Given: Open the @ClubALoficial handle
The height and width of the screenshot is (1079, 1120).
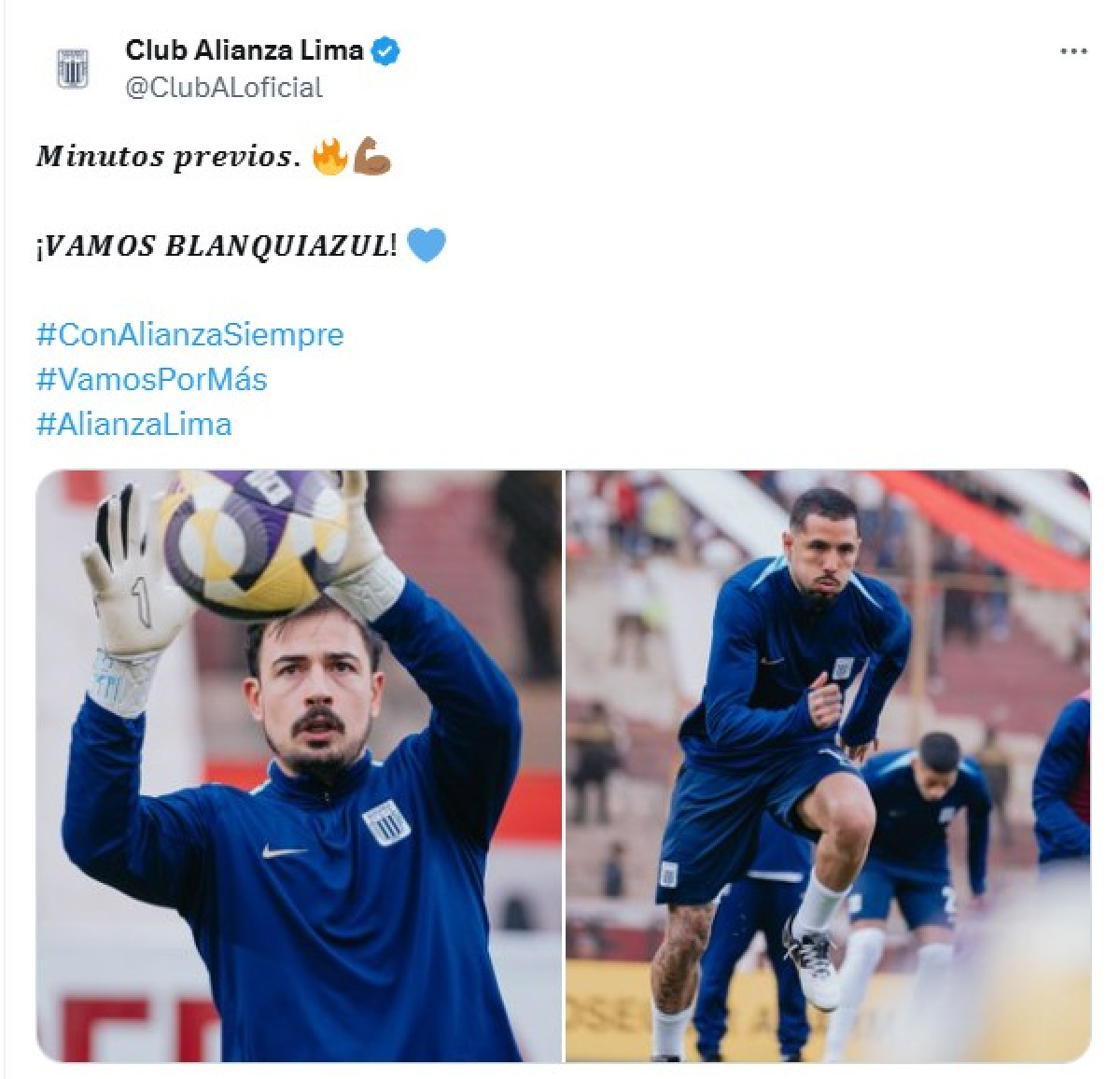Looking at the screenshot, I should click(x=223, y=88).
